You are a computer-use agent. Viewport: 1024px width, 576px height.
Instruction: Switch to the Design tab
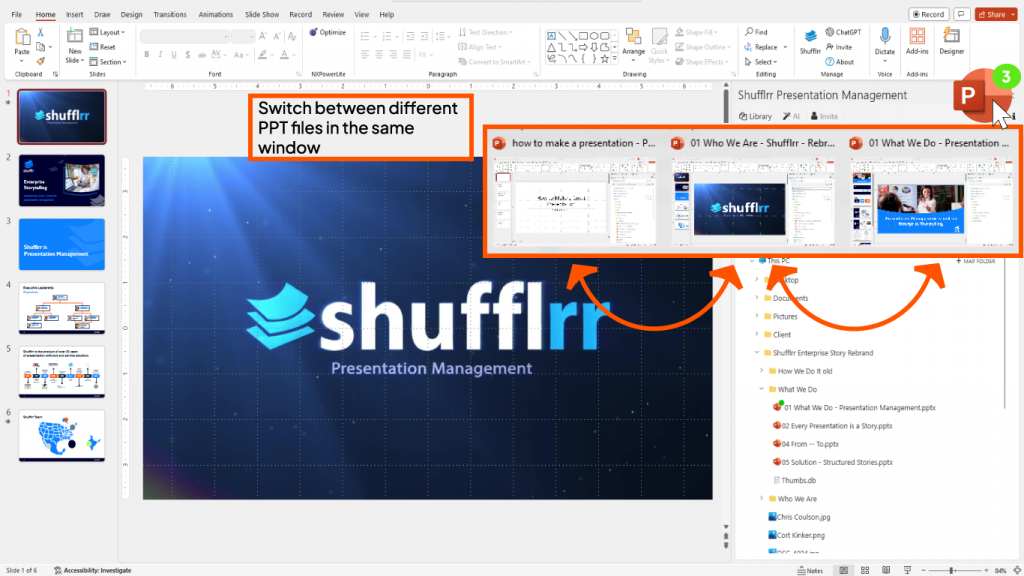[x=131, y=14]
